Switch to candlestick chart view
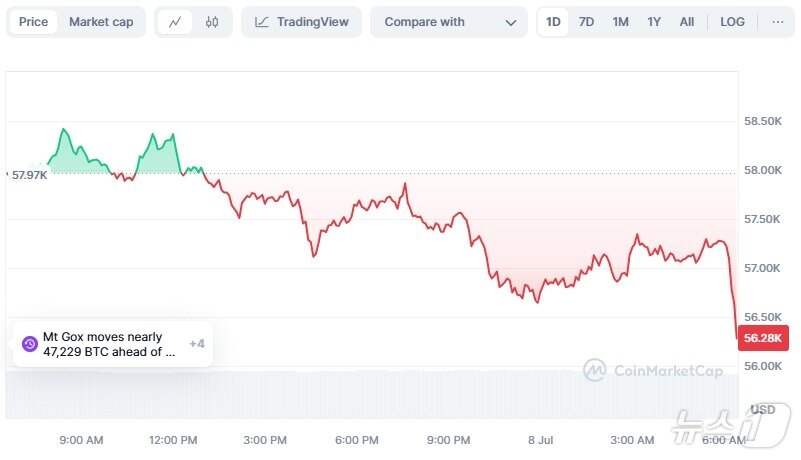The image size is (801, 460). point(211,22)
